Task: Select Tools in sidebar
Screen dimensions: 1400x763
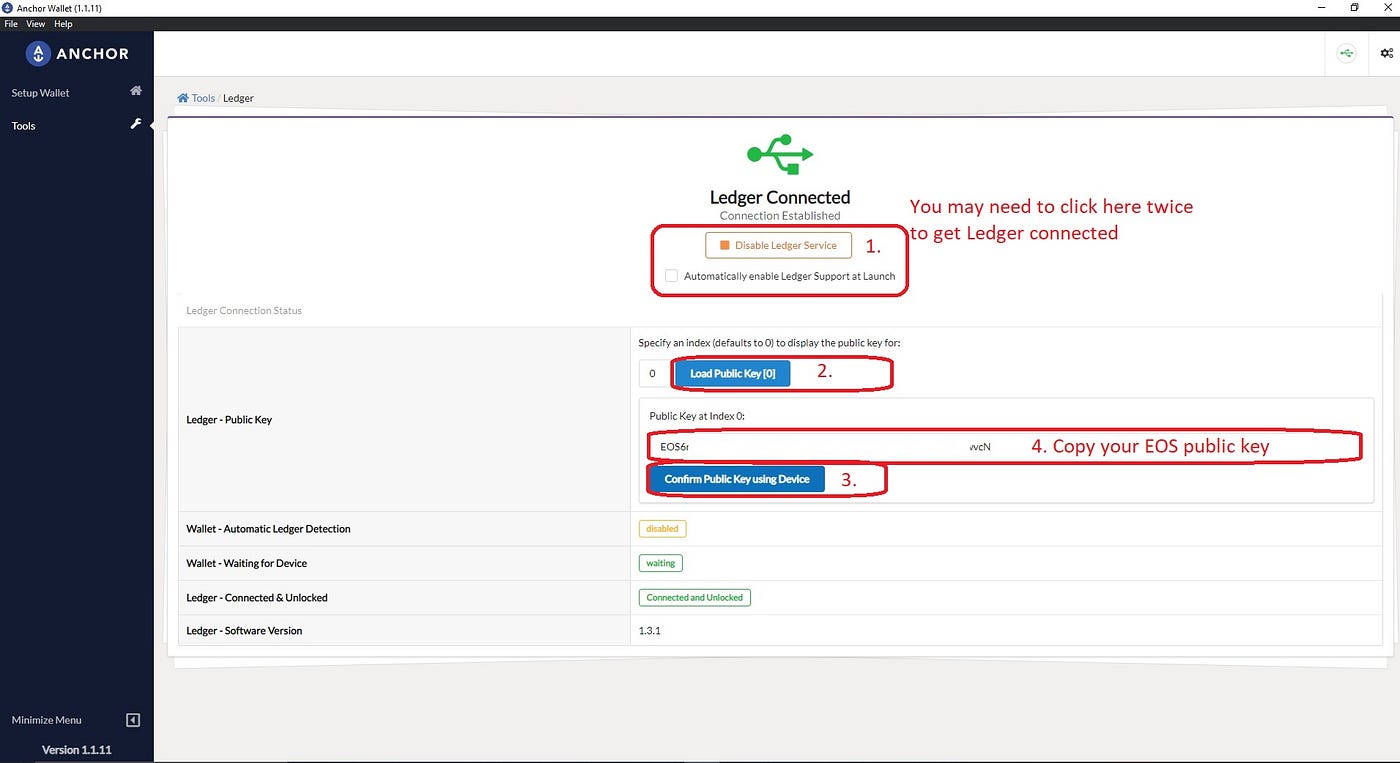Action: click(x=23, y=126)
